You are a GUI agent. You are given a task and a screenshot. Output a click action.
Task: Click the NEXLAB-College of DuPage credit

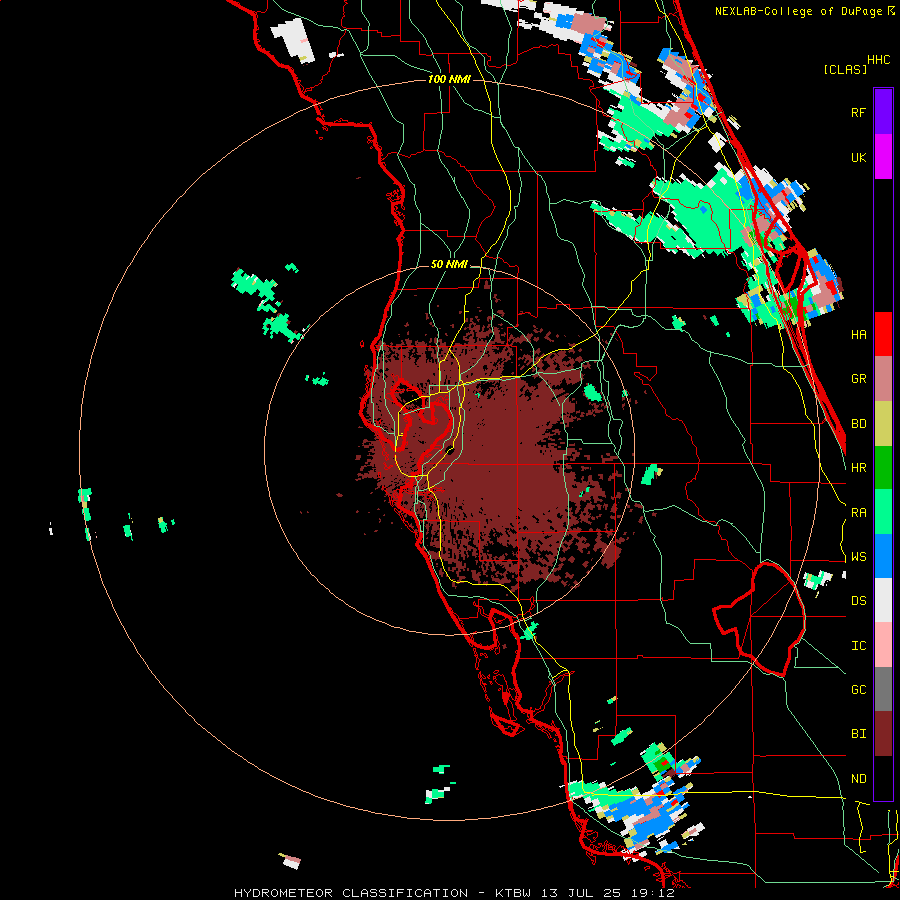[799, 11]
